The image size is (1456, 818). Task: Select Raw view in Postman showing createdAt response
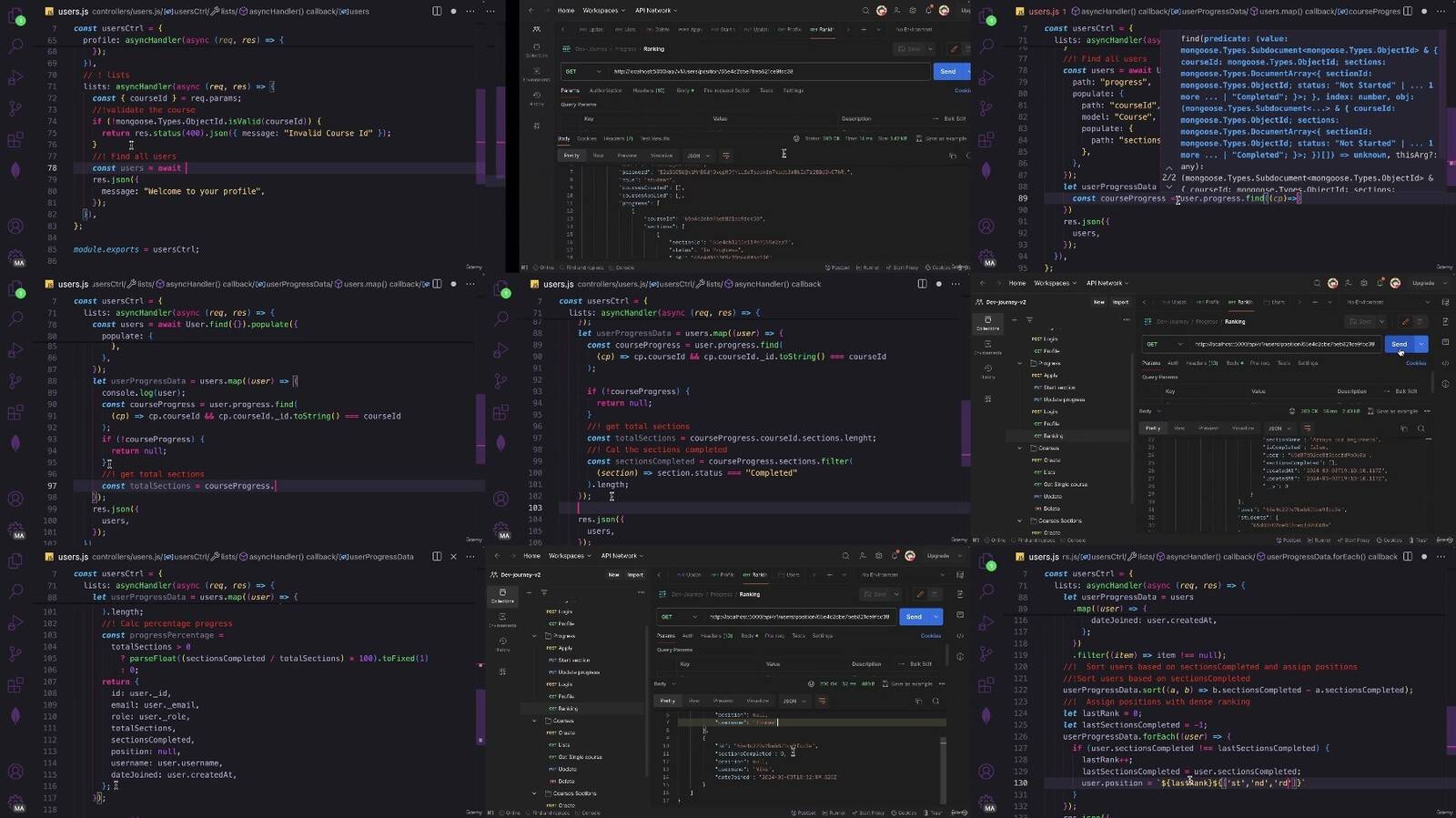click(x=1179, y=428)
